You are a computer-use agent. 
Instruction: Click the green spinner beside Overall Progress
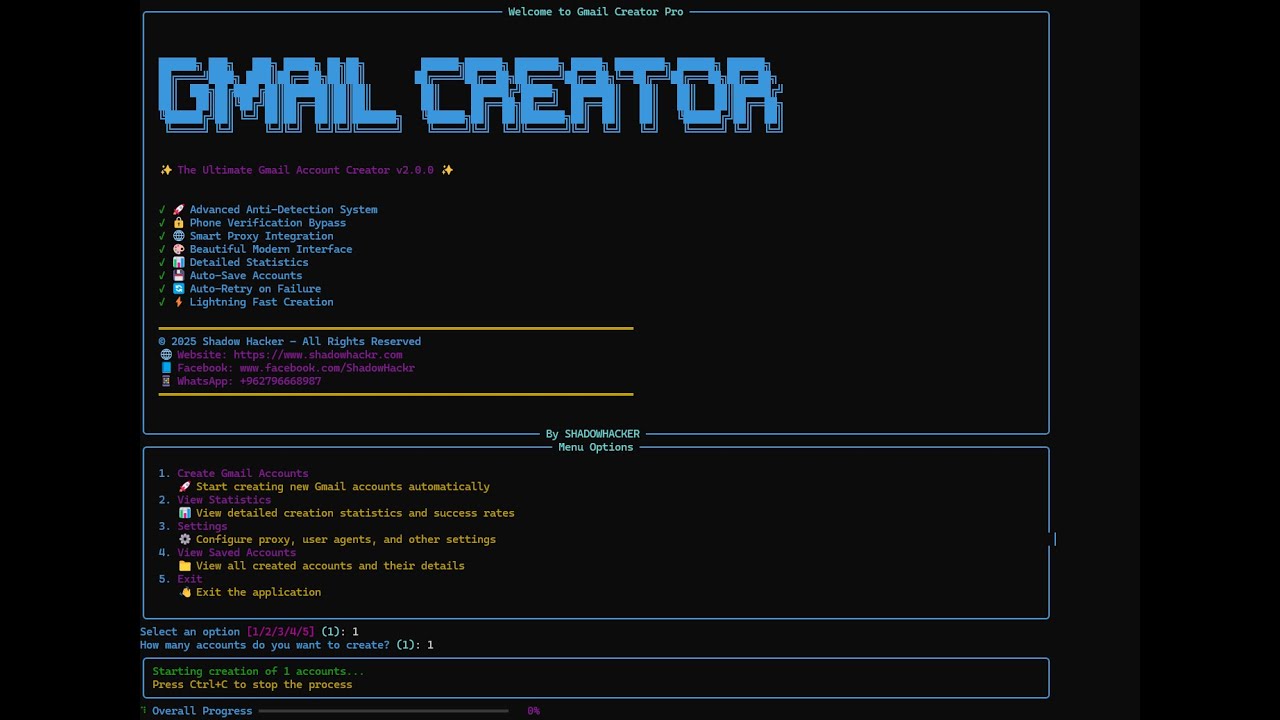143,711
